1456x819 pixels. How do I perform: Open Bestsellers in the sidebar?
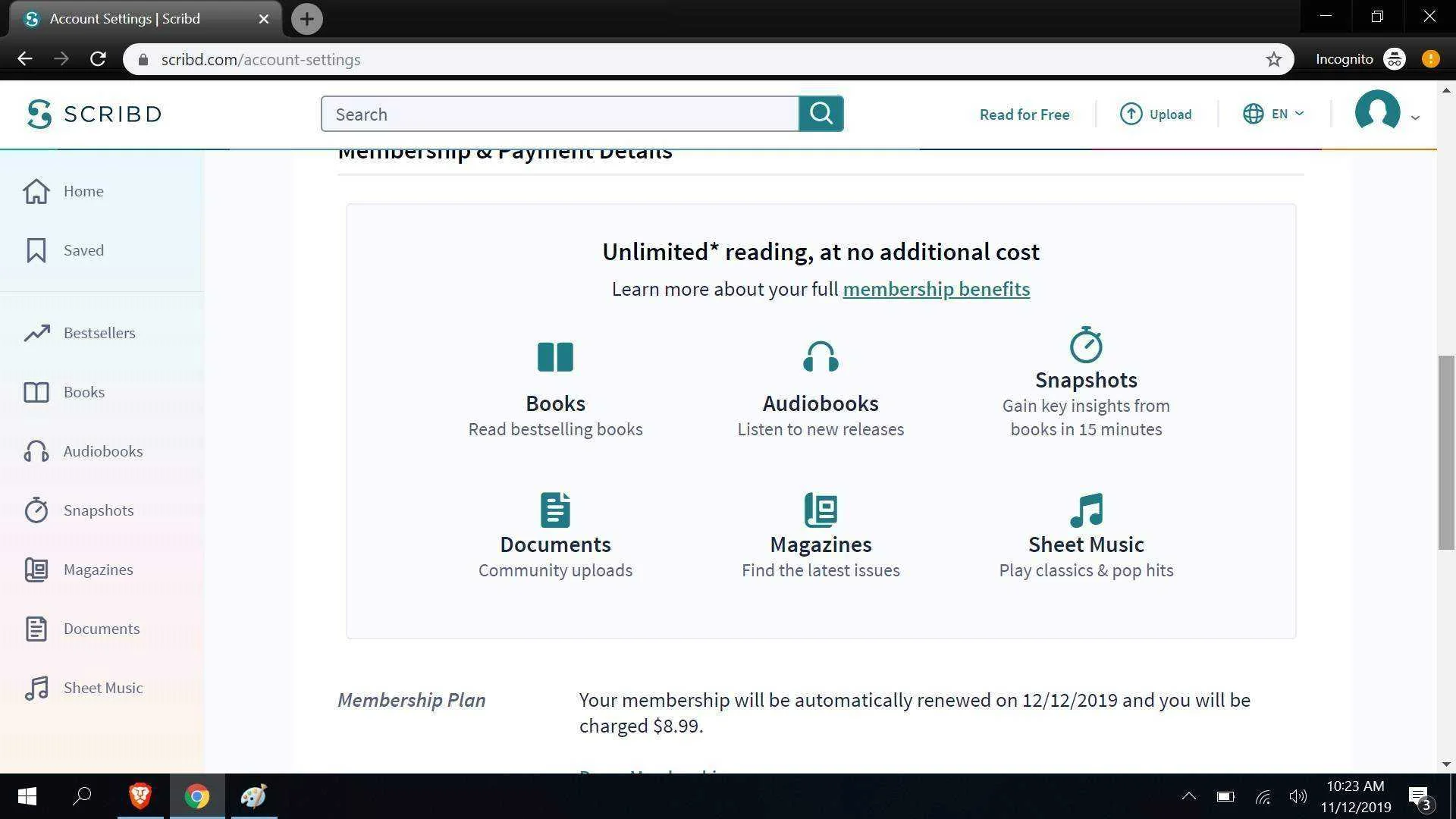click(x=99, y=333)
